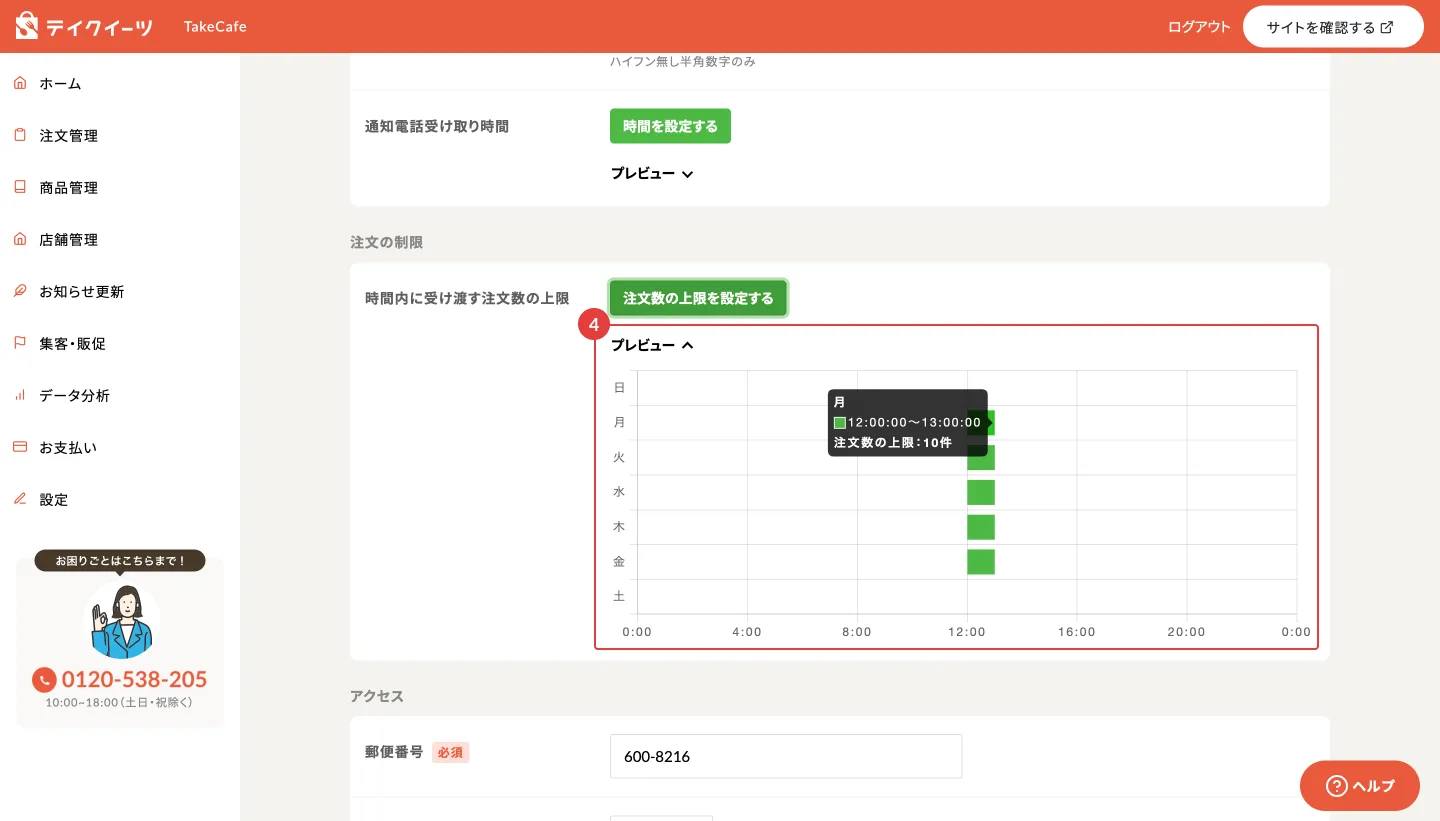The width and height of the screenshot is (1440, 821).
Task: Click the clipboard icon for 注文管理
Action: pyautogui.click(x=20, y=136)
